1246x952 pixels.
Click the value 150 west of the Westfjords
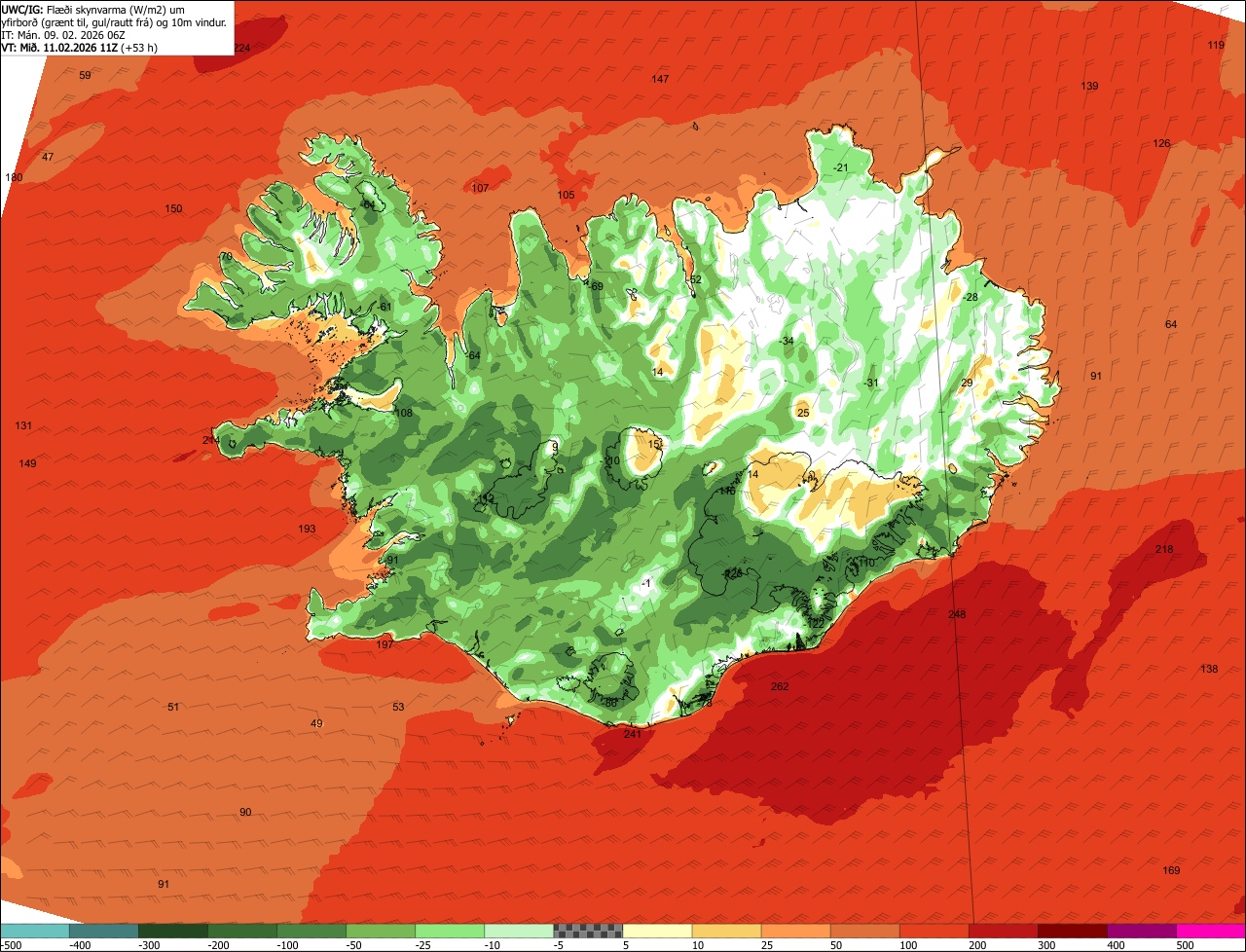[x=173, y=208]
